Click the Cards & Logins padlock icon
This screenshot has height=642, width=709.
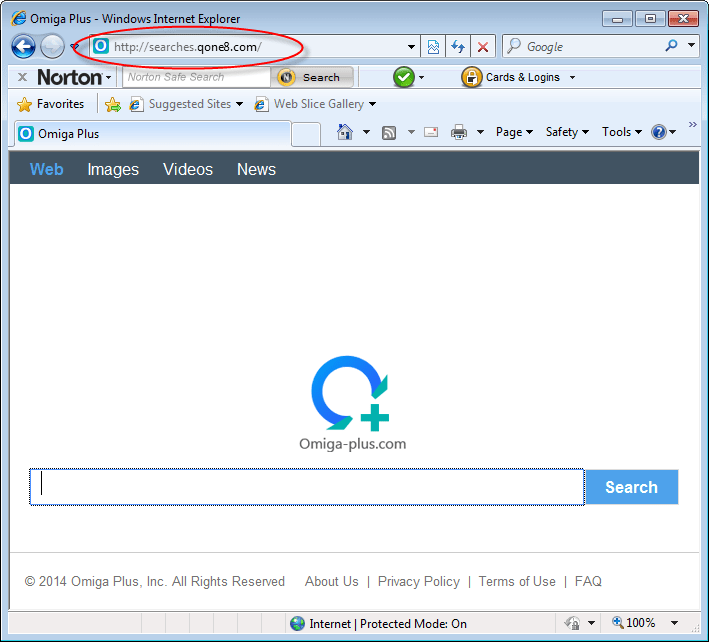click(x=472, y=77)
